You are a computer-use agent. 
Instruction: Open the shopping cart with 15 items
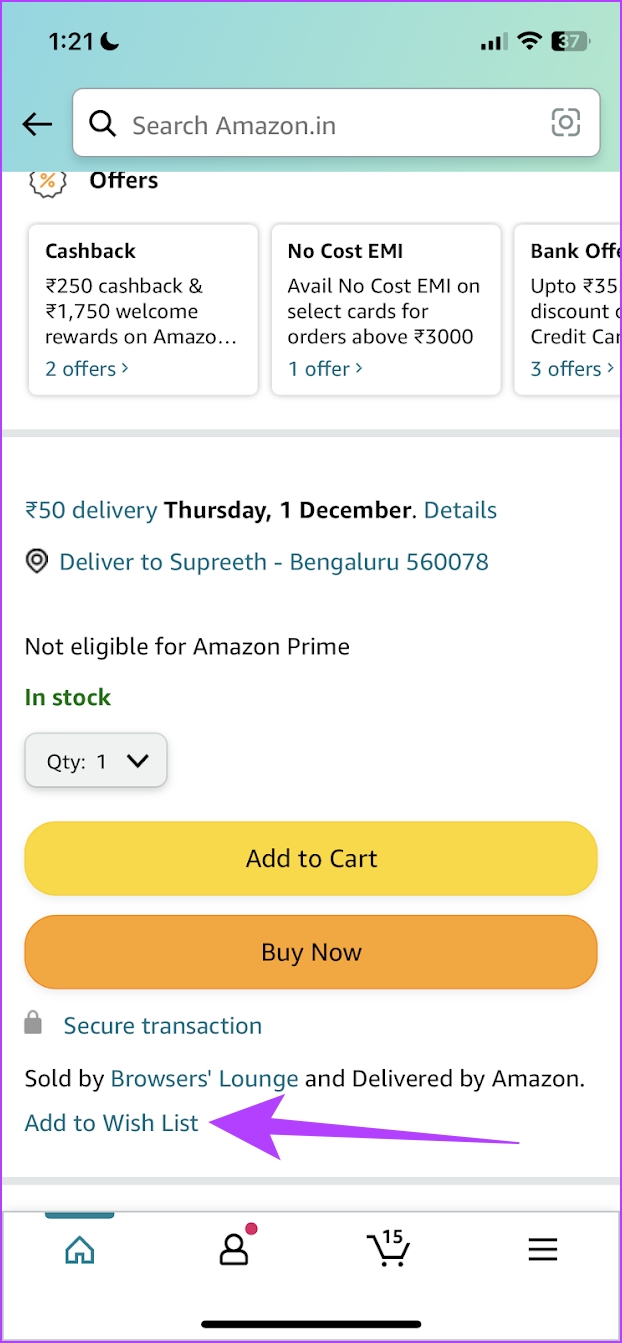point(386,1248)
